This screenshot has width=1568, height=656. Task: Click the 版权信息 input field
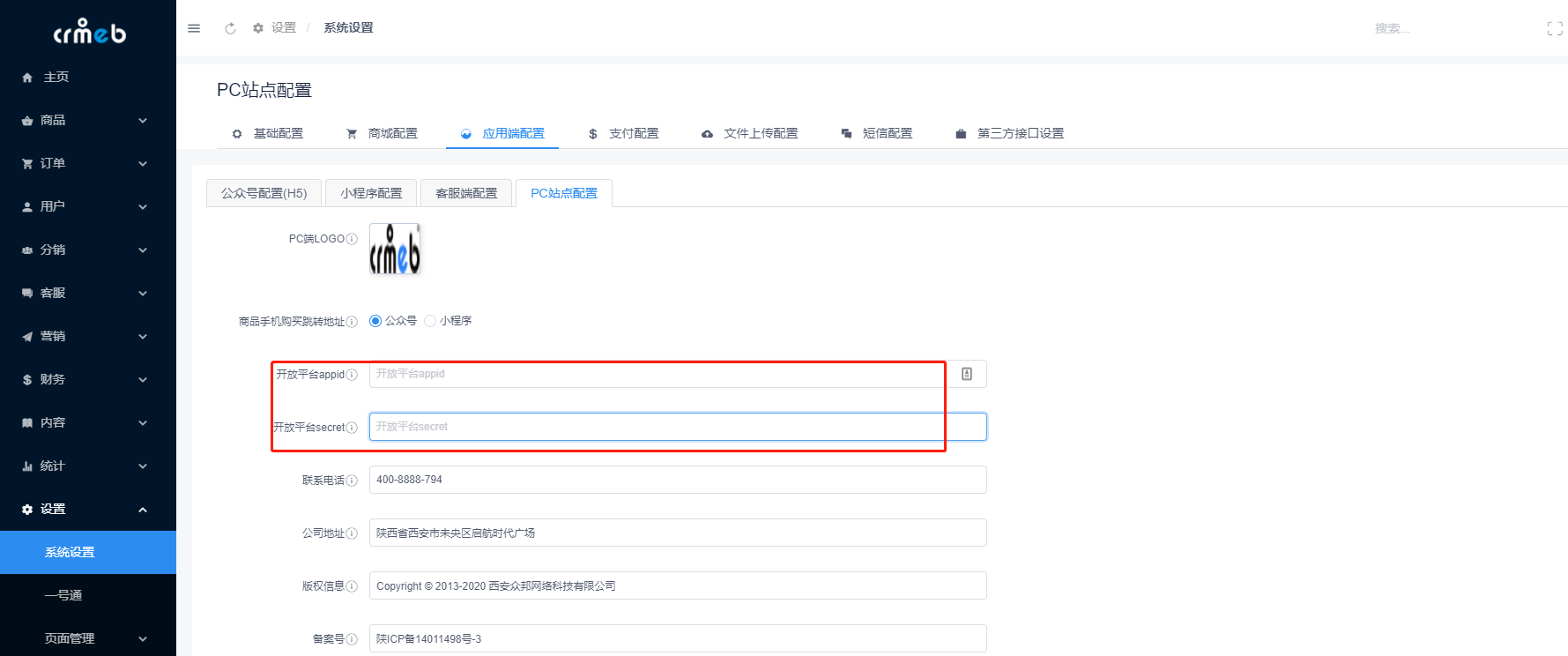(x=678, y=585)
